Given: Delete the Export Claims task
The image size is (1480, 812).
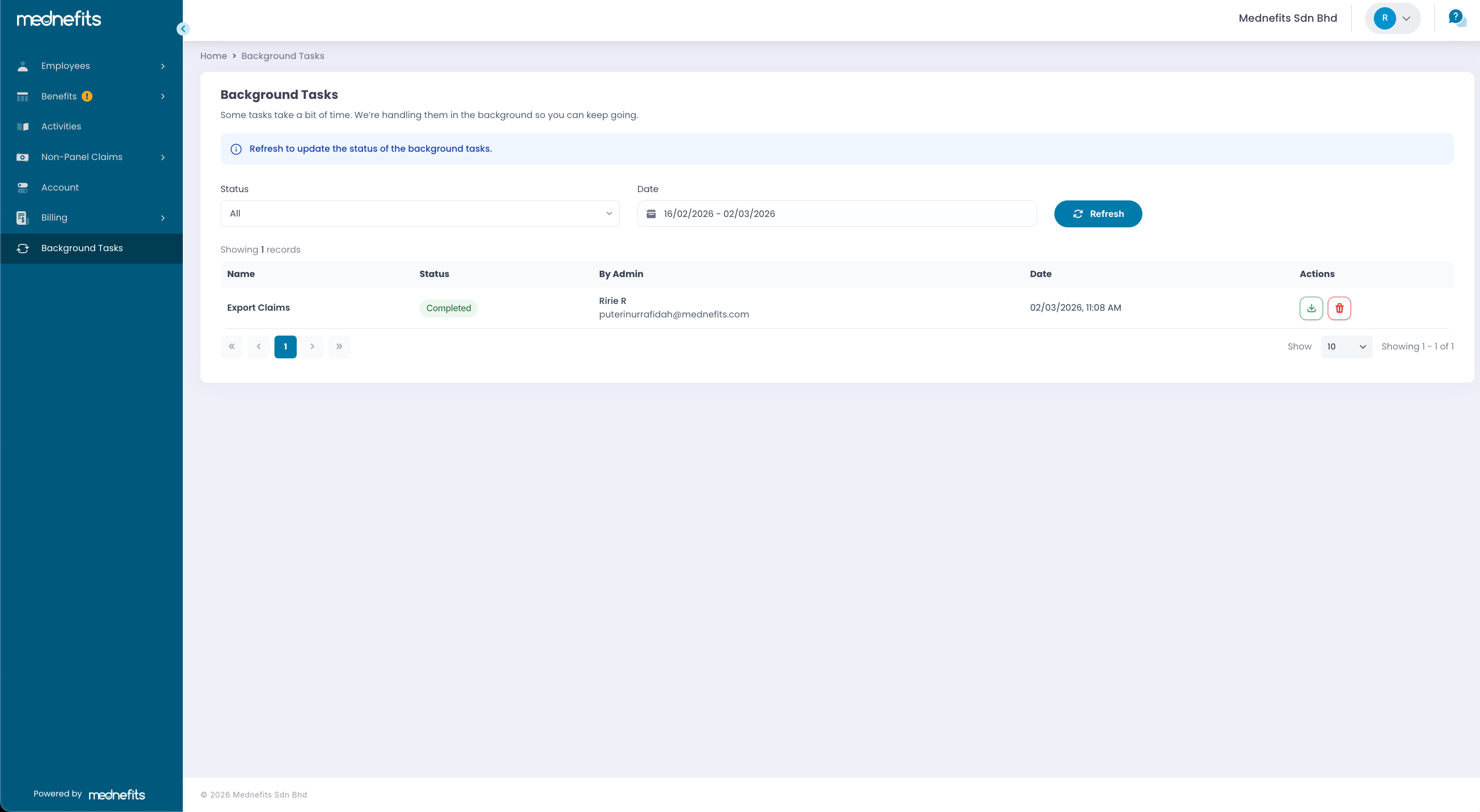Looking at the screenshot, I should (1339, 308).
